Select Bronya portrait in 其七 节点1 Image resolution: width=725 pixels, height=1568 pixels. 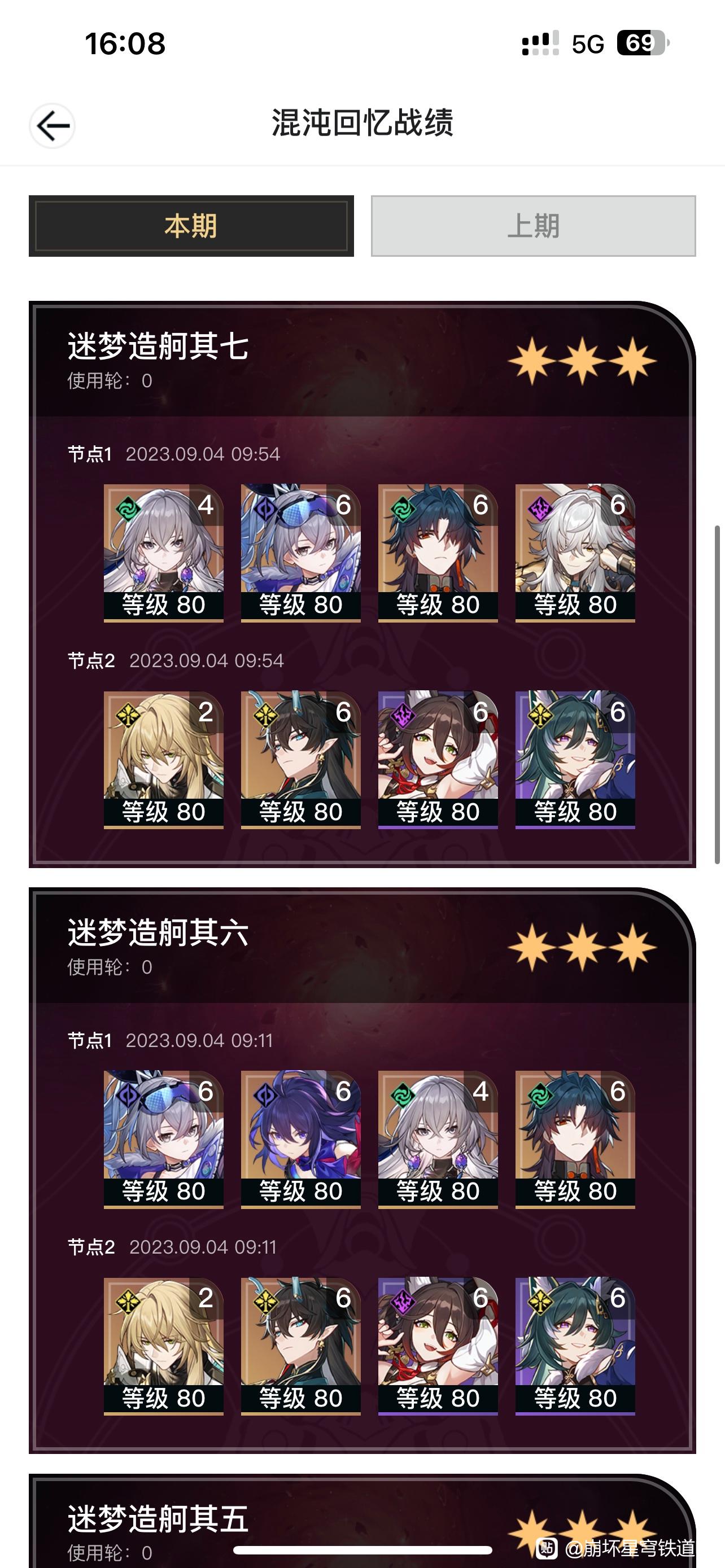point(164,553)
